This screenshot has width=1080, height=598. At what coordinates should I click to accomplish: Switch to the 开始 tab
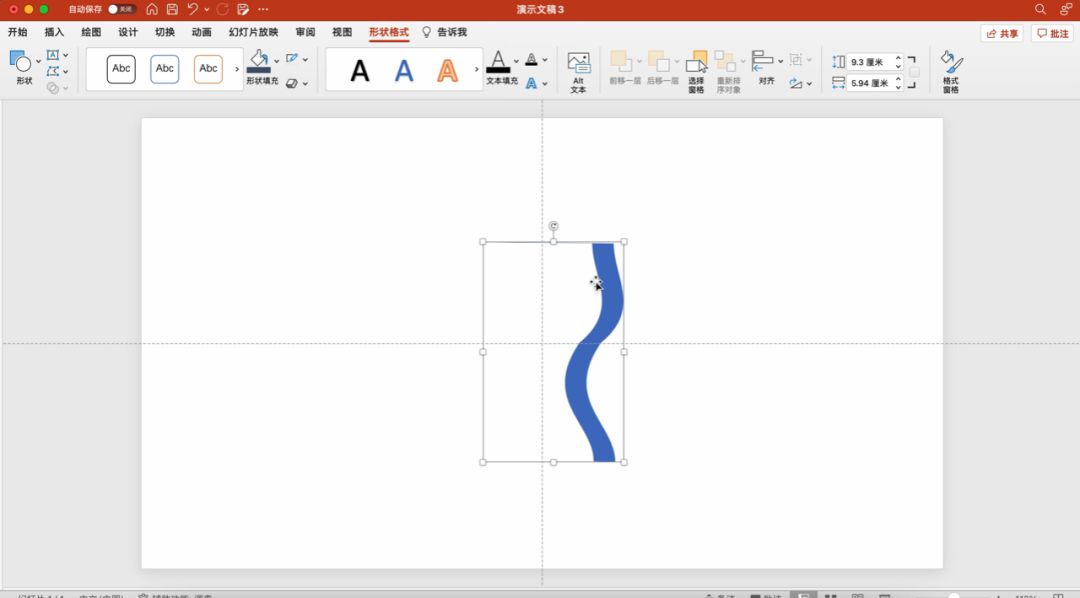pos(18,32)
